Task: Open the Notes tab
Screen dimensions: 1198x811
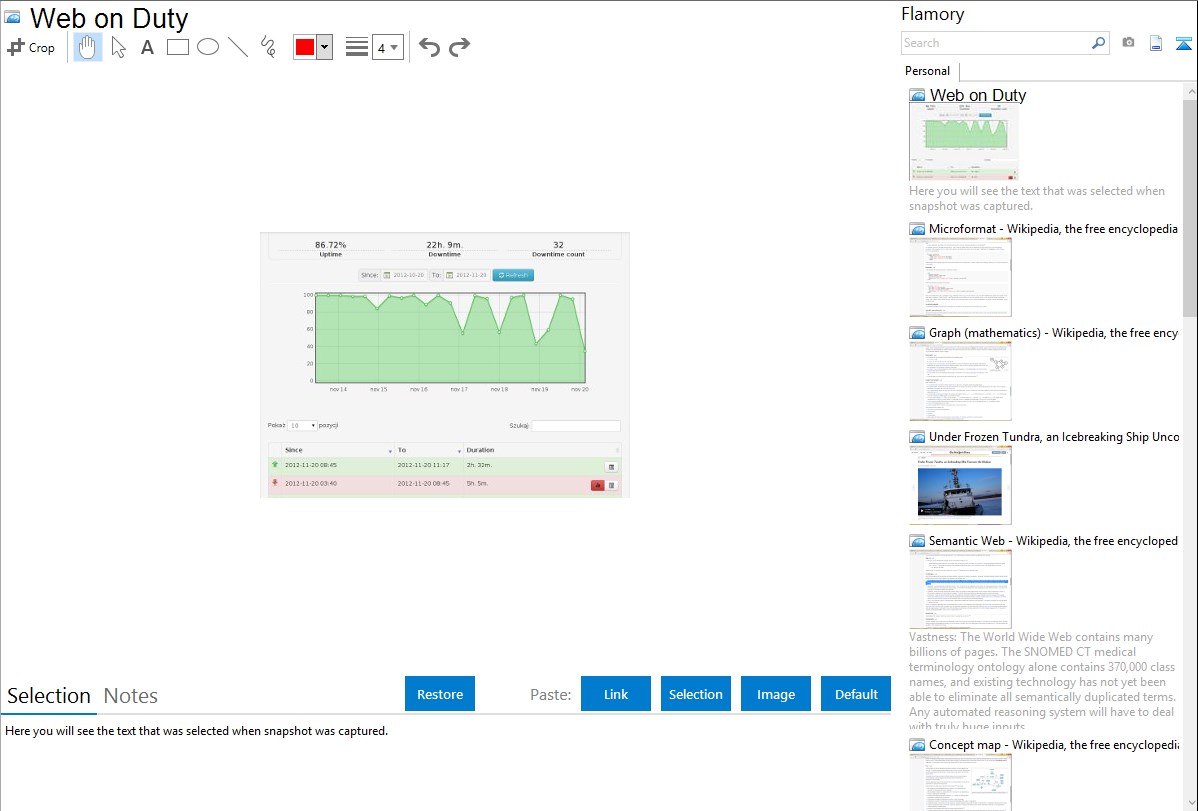Action: tap(131, 696)
